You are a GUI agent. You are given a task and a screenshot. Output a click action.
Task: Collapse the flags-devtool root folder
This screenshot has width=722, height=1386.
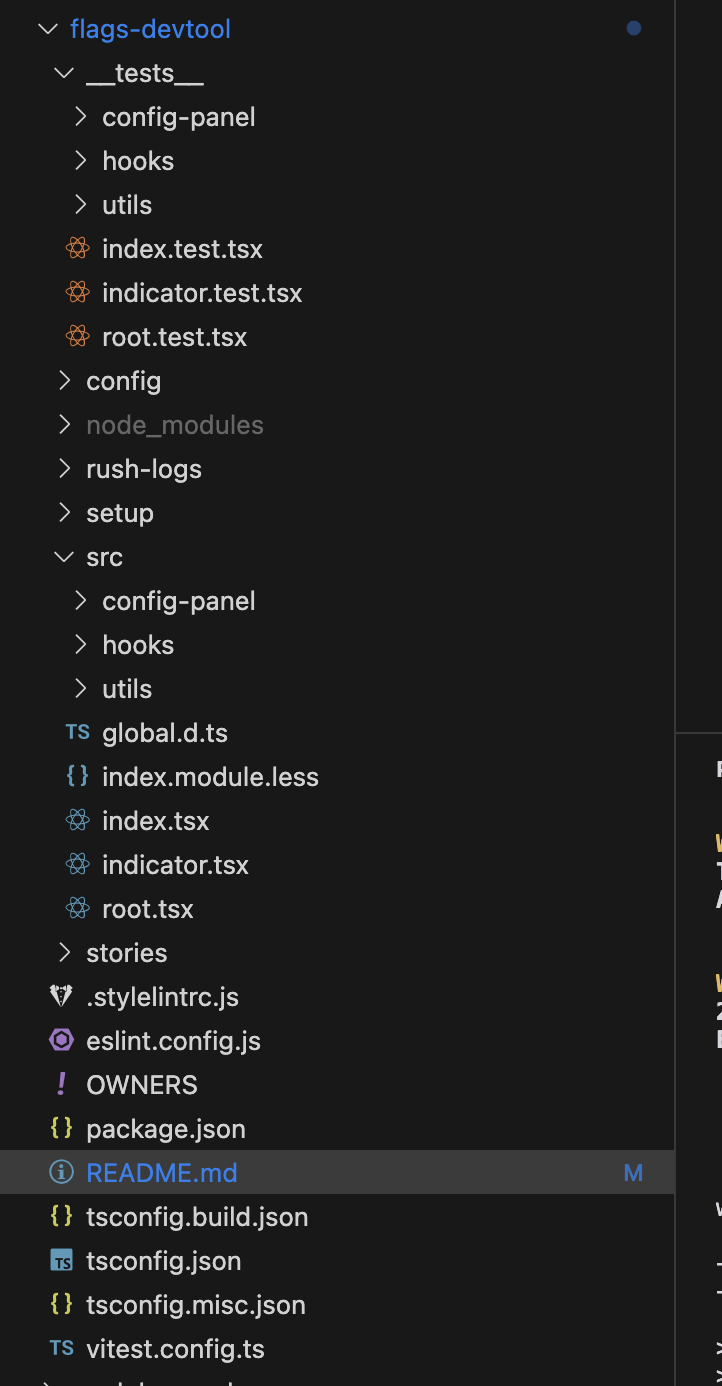coord(47,29)
